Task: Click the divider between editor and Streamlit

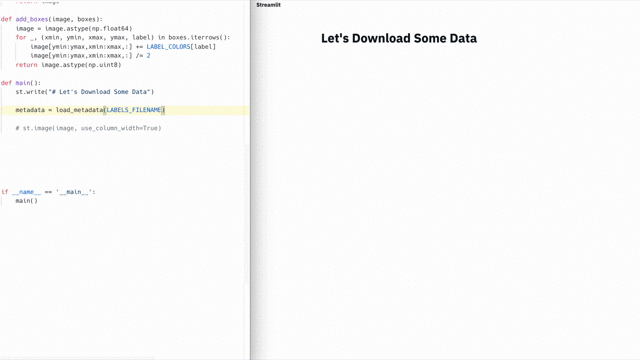Action: point(250,180)
